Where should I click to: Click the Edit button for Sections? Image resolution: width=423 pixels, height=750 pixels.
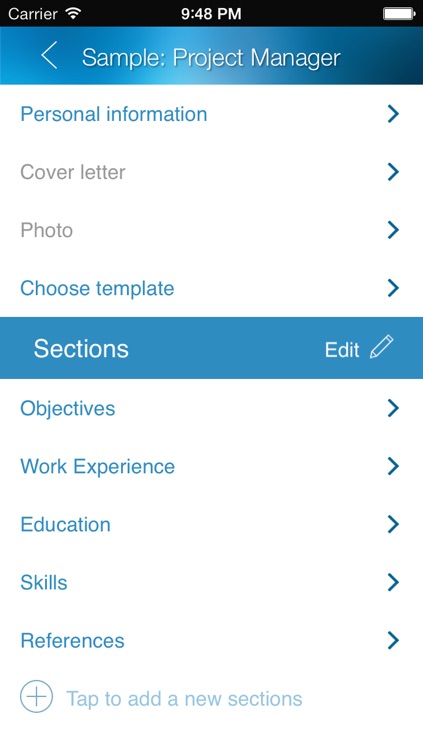pos(342,349)
